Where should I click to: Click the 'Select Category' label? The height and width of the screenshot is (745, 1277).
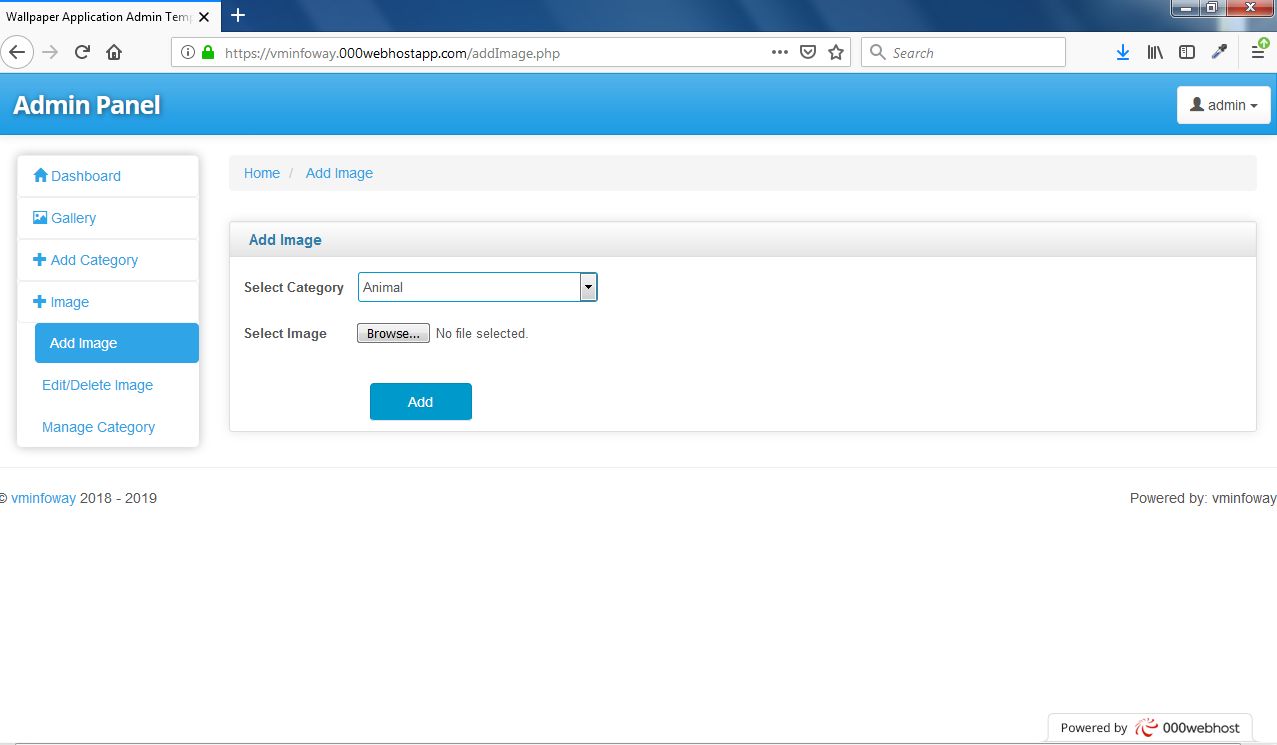[294, 287]
